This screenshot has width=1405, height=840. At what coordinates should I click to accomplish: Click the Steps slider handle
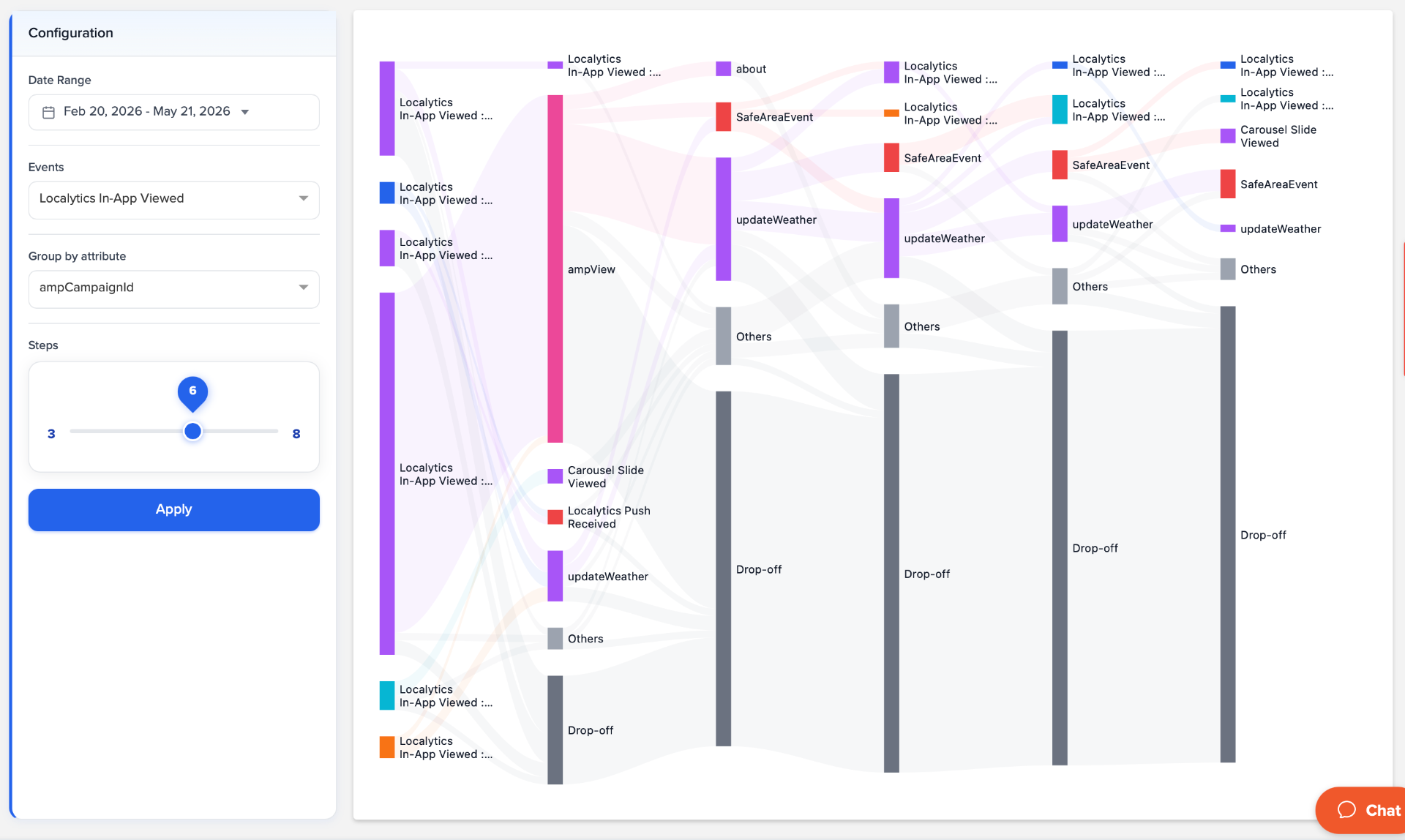tap(192, 432)
